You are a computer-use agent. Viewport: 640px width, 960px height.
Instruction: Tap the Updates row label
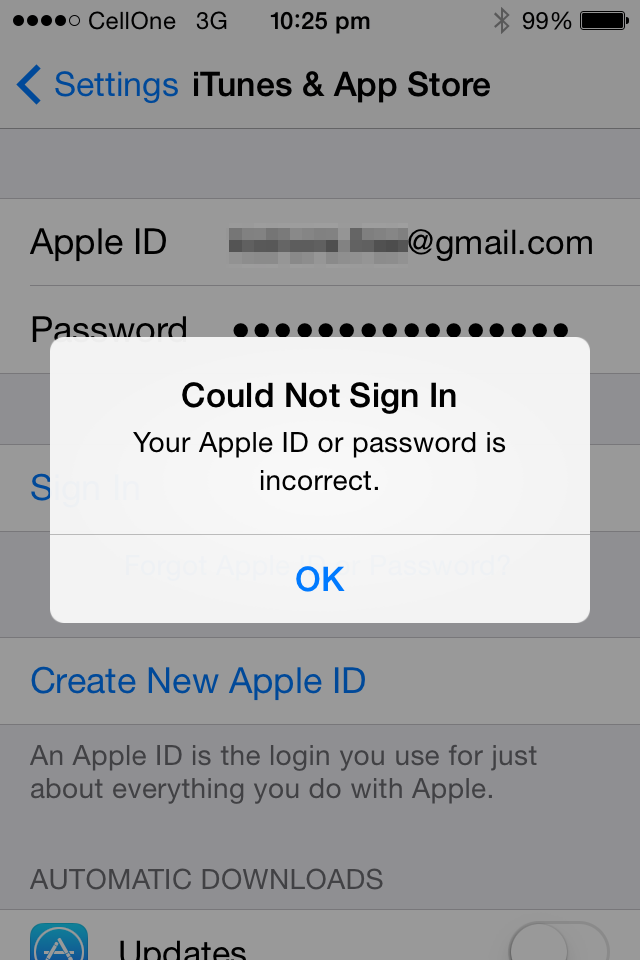click(183, 949)
